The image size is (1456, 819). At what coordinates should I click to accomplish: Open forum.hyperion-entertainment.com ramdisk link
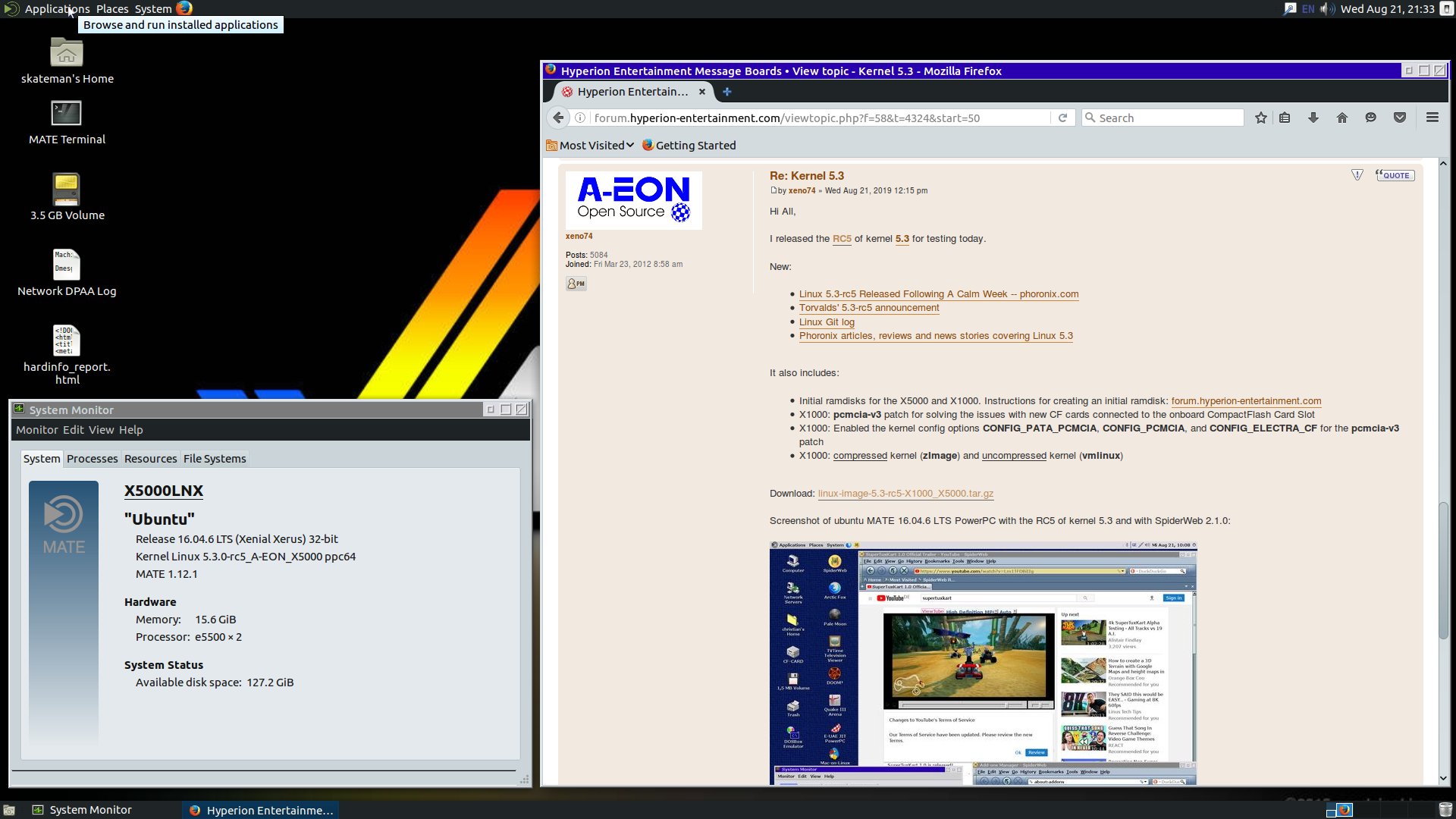click(1246, 401)
